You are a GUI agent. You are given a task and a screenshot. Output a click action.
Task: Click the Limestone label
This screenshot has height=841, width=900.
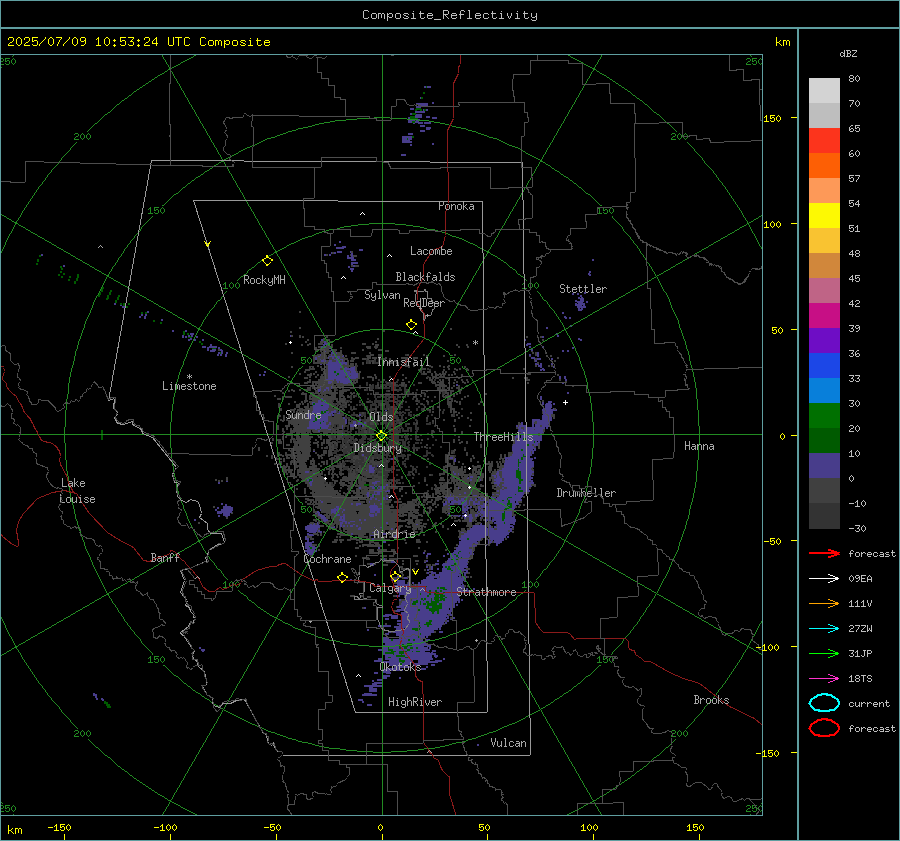[x=189, y=386]
